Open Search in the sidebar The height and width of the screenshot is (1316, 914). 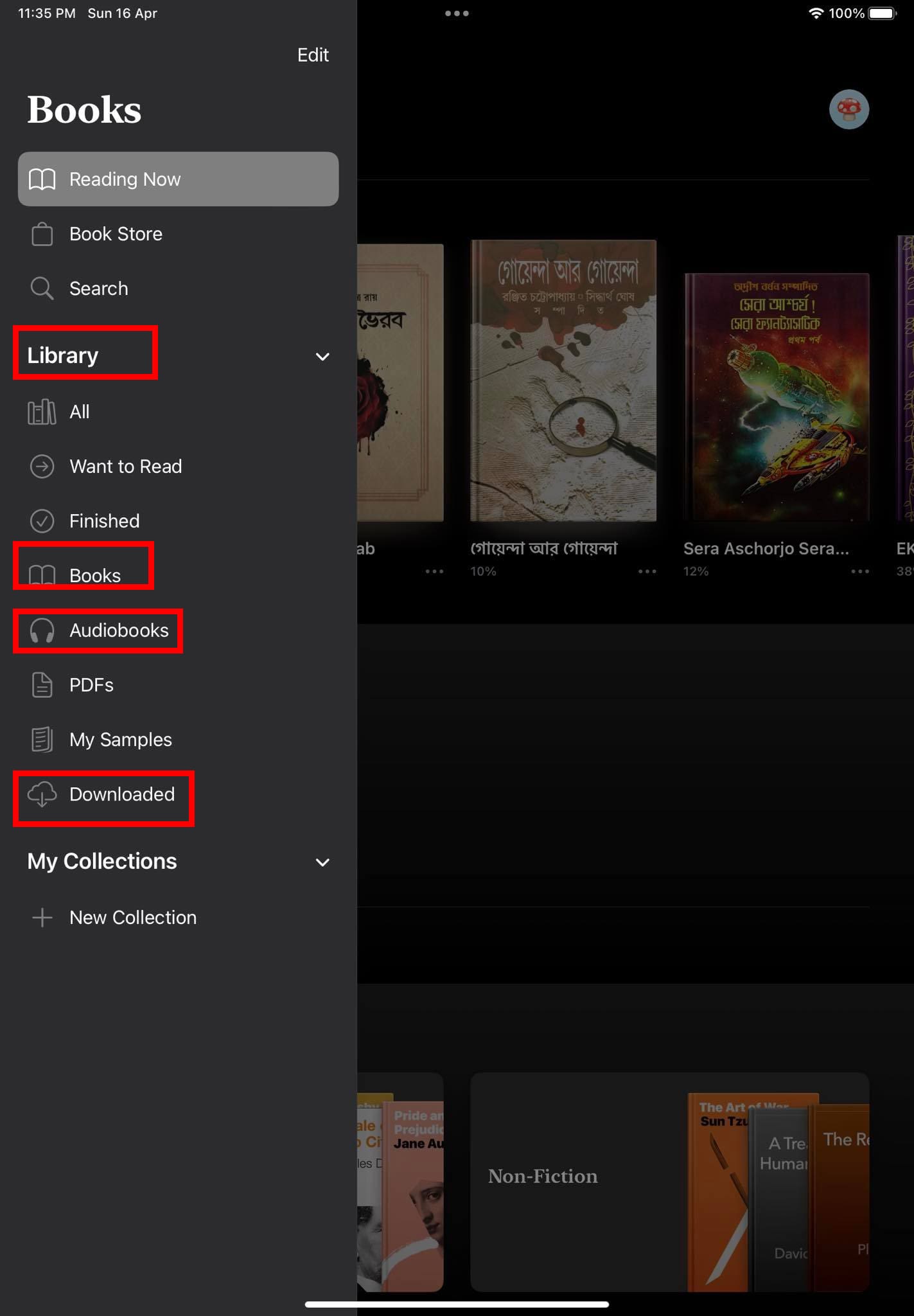[178, 289]
